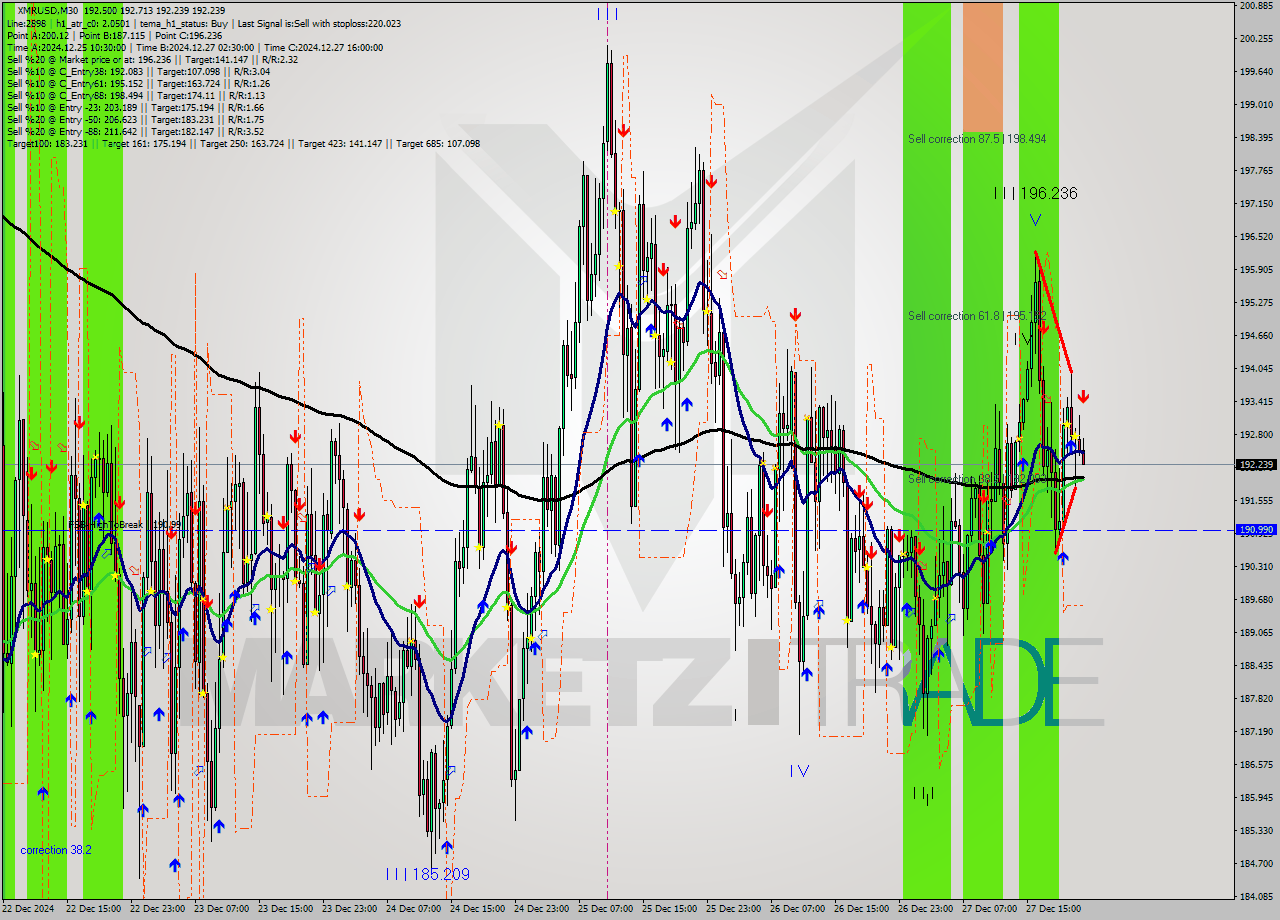Screen dimensions: 1280x920
Task: Click the current price tag 192.239 on the price axis
Action: point(1256,464)
